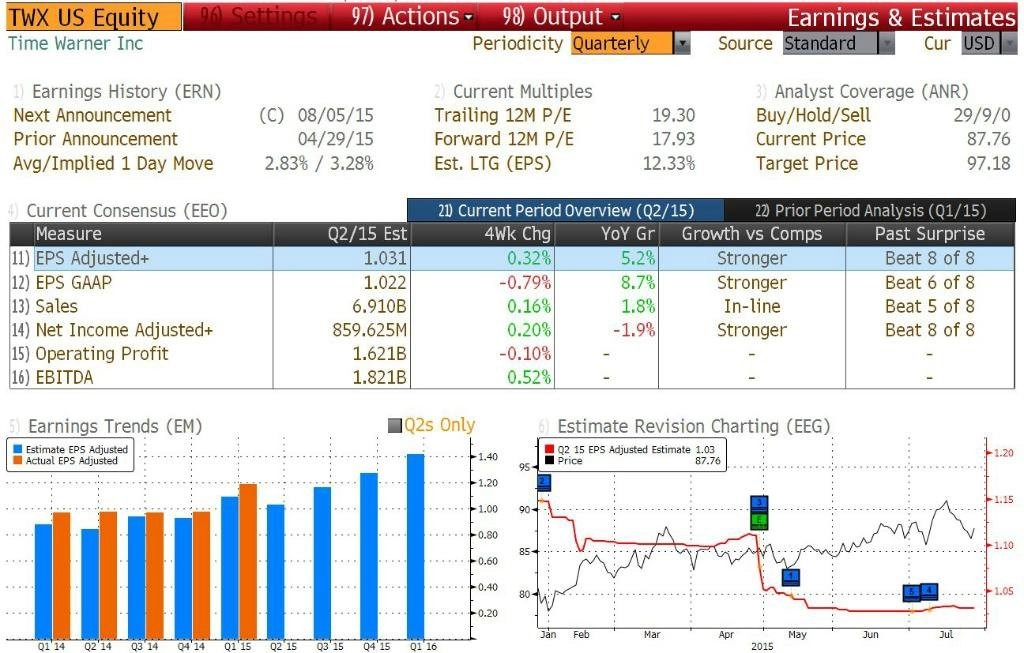Click the orange Actual EPS Adjusted legend swatch

tap(18, 460)
